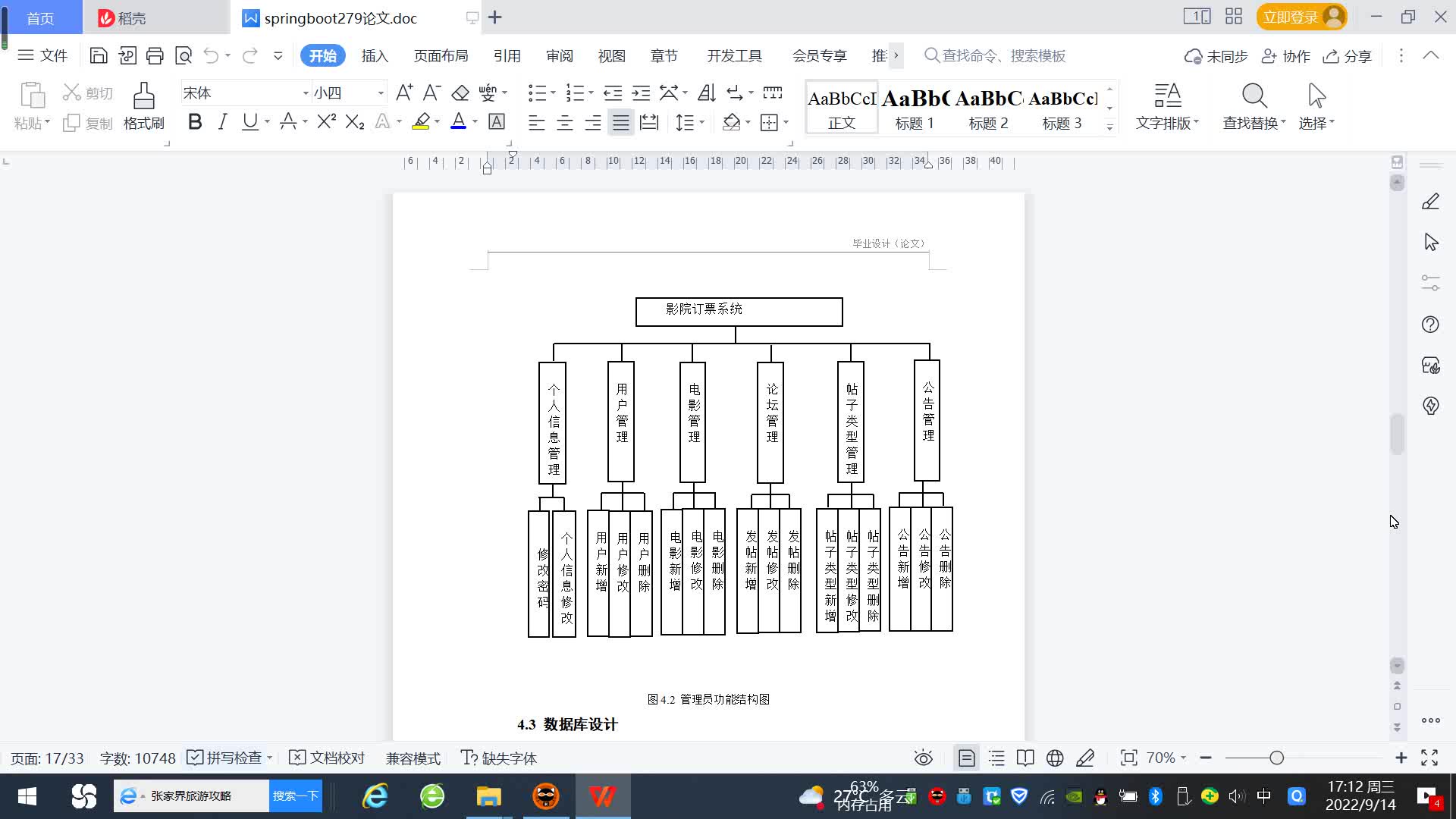1456x819 pixels.
Task: Open the Review (审阅) tab
Action: click(x=560, y=56)
